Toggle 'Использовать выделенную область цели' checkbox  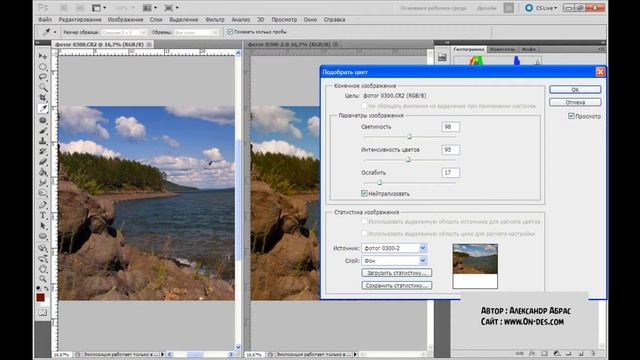click(x=364, y=233)
